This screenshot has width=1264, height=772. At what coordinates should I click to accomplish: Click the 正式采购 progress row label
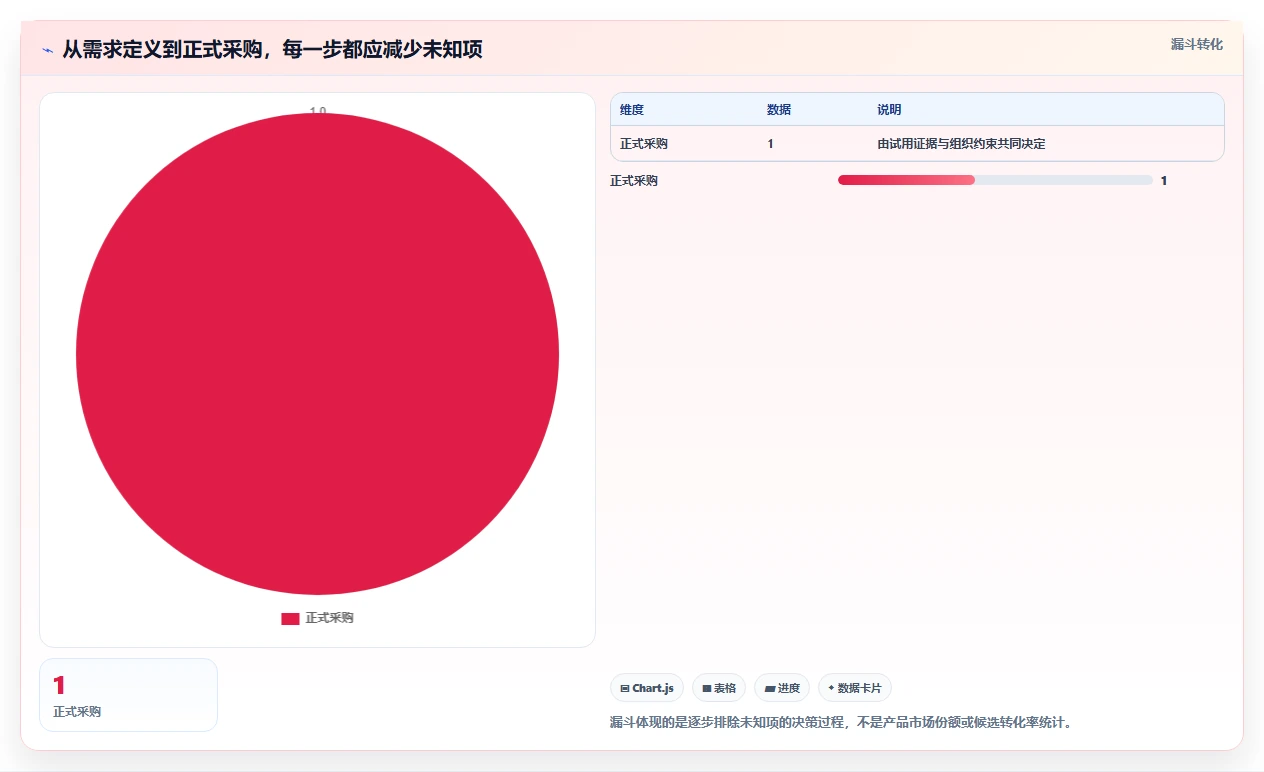tap(634, 181)
